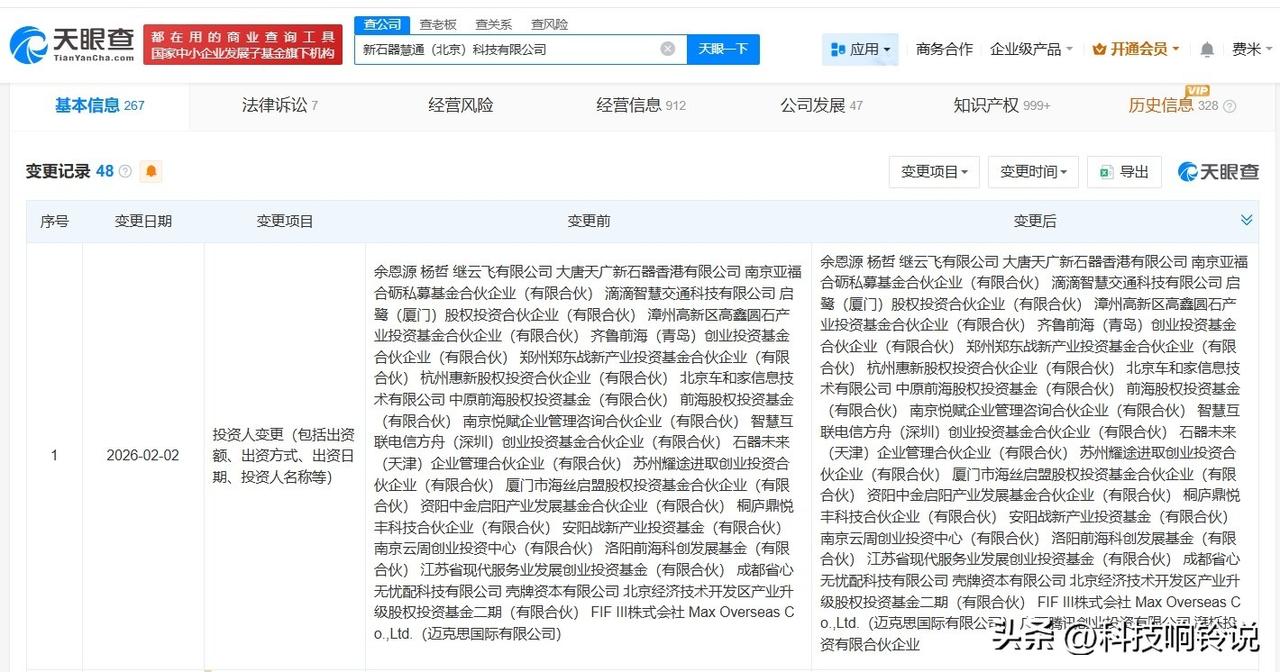
Task: Open notifications via the bell icon top right
Action: [x=1207, y=48]
